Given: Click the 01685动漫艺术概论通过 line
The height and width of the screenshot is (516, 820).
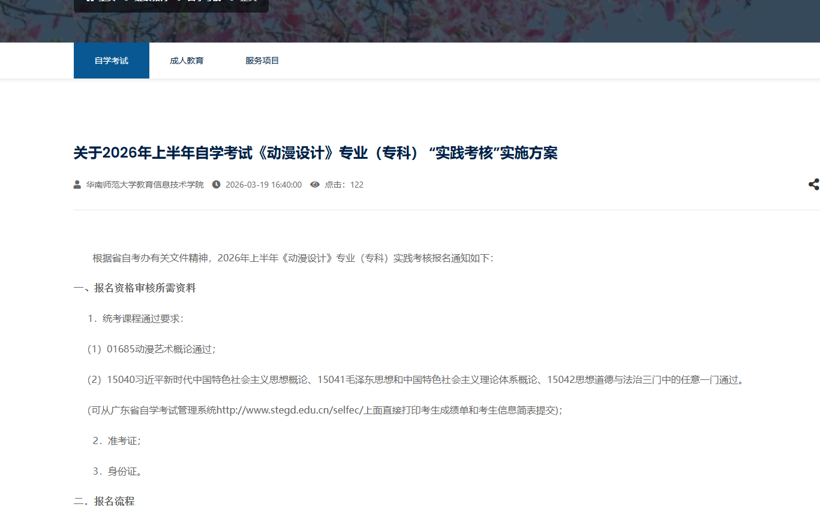Looking at the screenshot, I should click(x=151, y=349).
